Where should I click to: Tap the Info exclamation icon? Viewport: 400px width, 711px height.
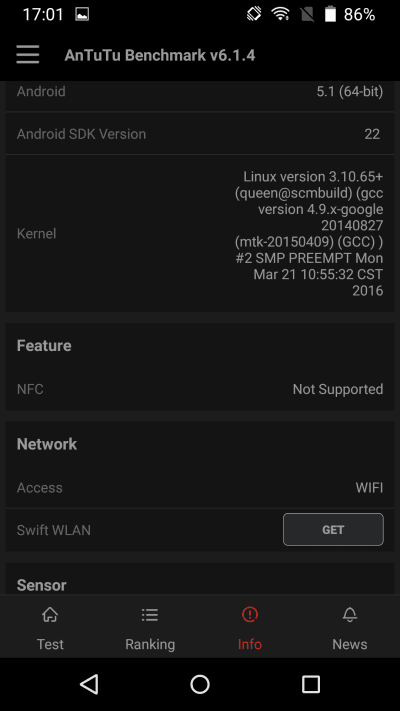[250, 615]
